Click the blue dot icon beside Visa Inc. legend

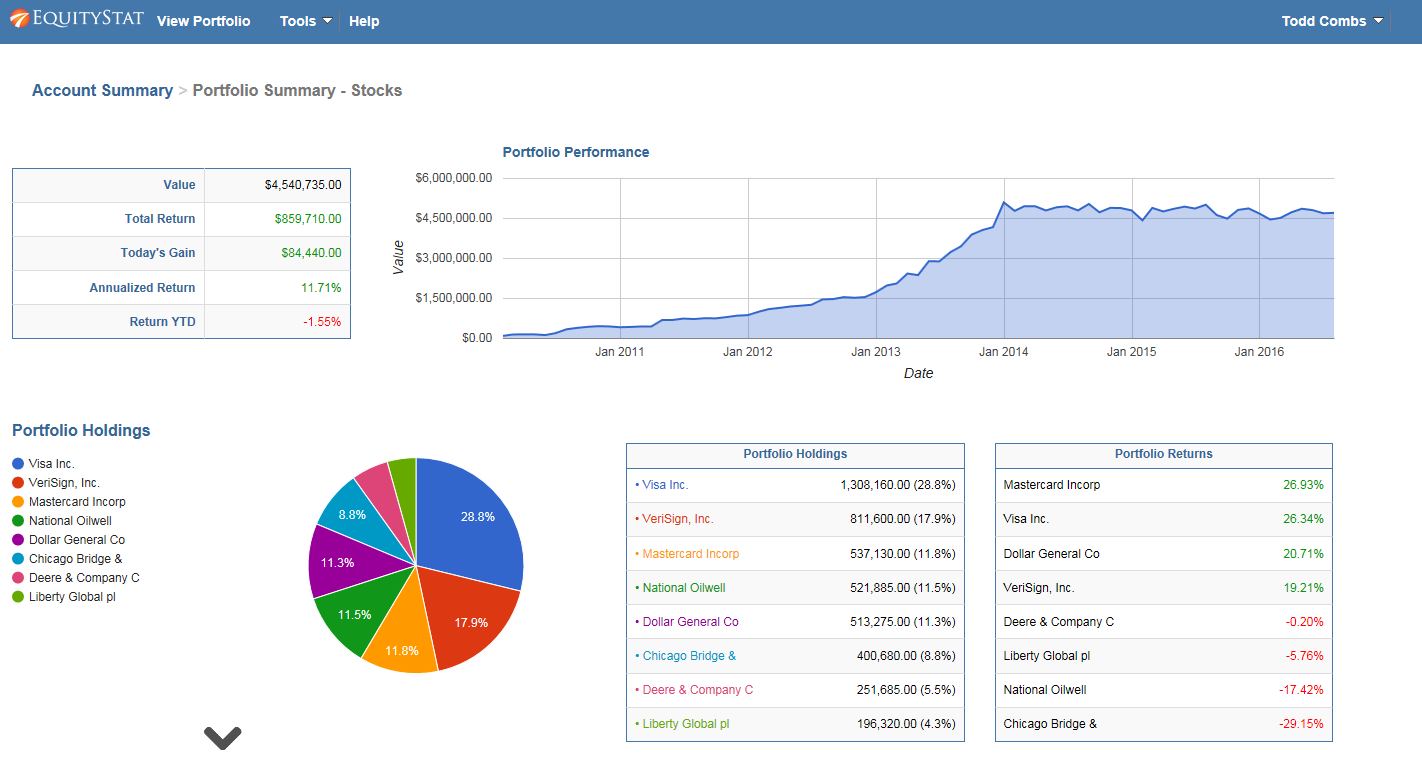click(17, 463)
